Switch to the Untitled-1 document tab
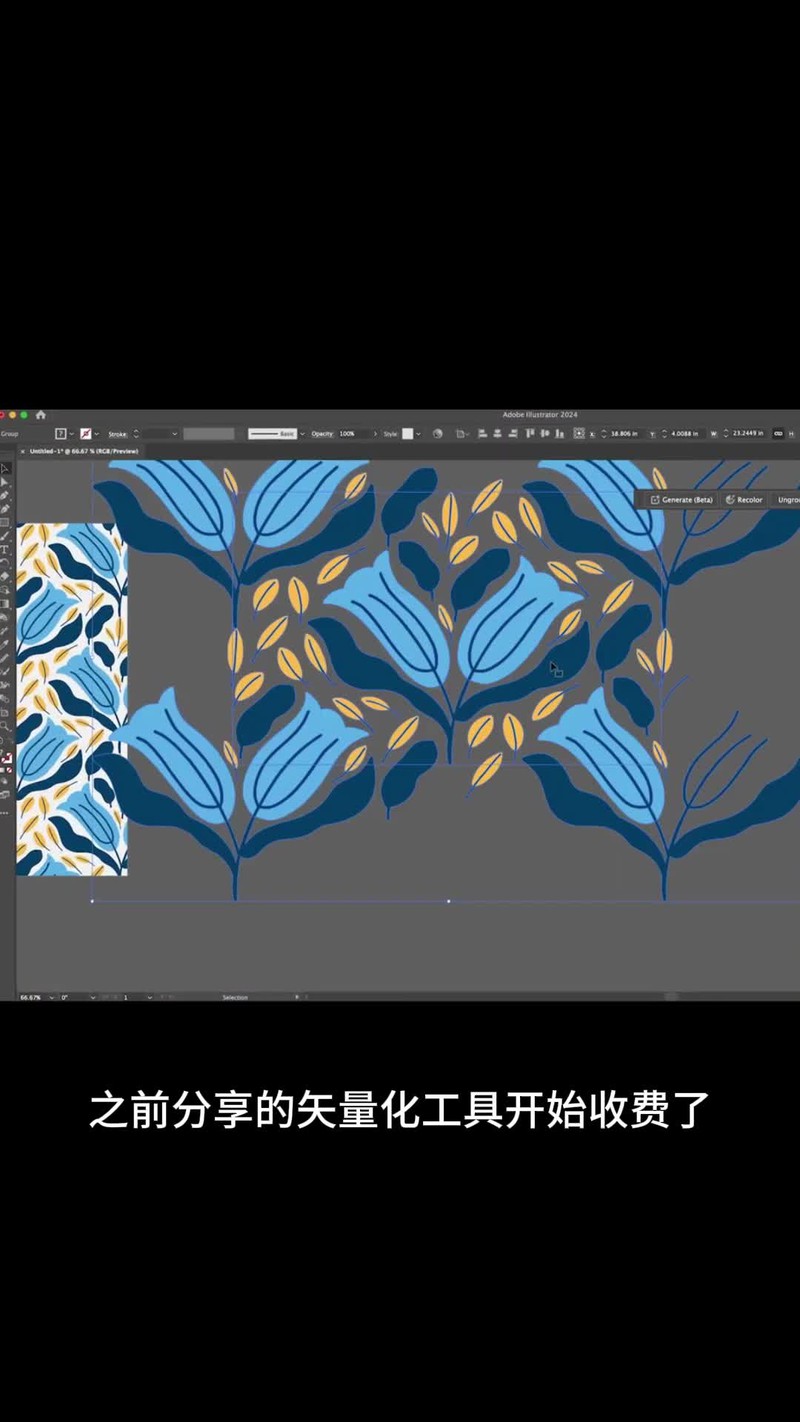The height and width of the screenshot is (1422, 800). [x=84, y=451]
